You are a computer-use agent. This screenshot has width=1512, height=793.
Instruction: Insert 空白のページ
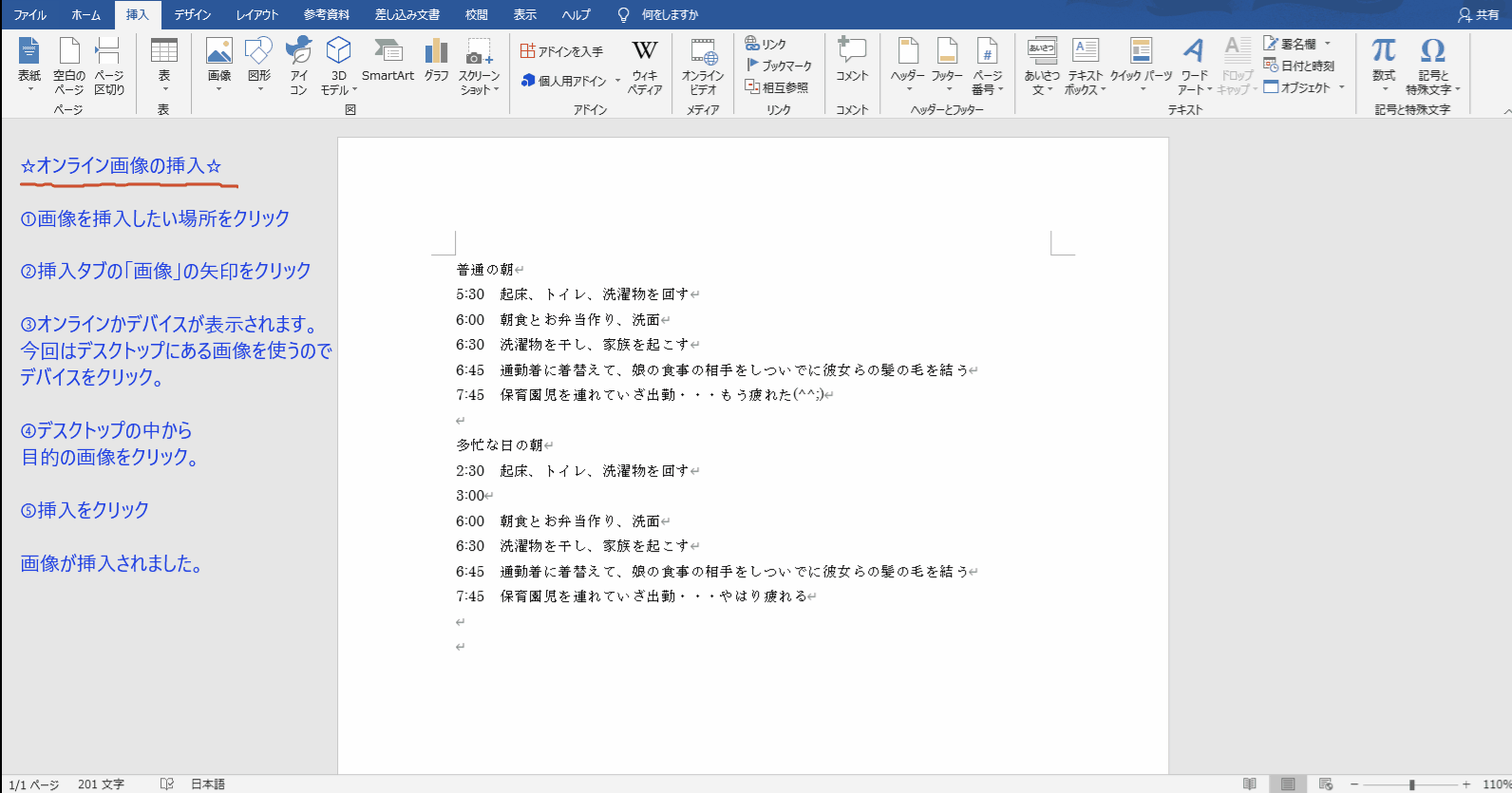click(69, 66)
